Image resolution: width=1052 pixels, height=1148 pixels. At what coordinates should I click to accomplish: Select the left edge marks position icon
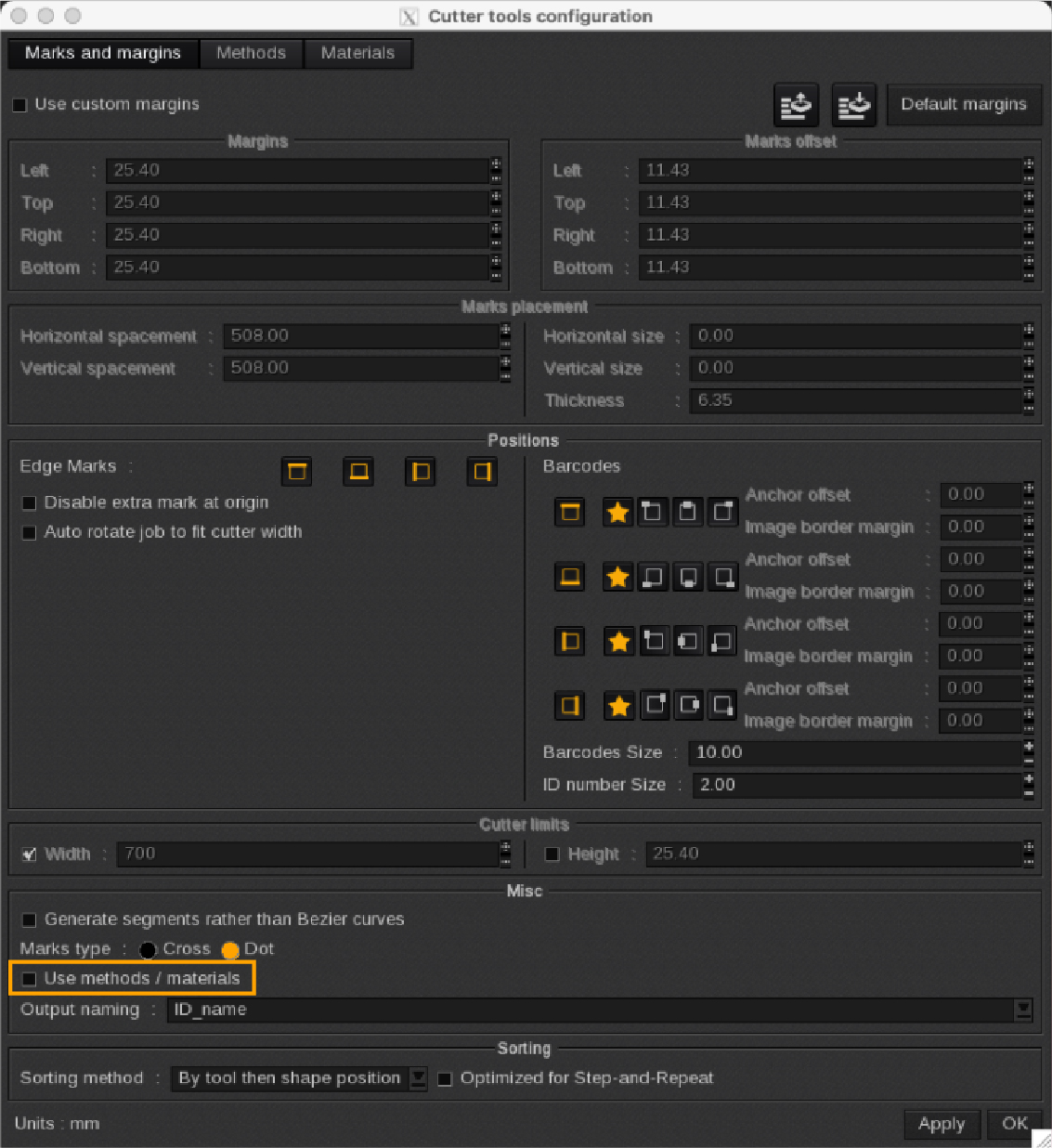[x=420, y=471]
